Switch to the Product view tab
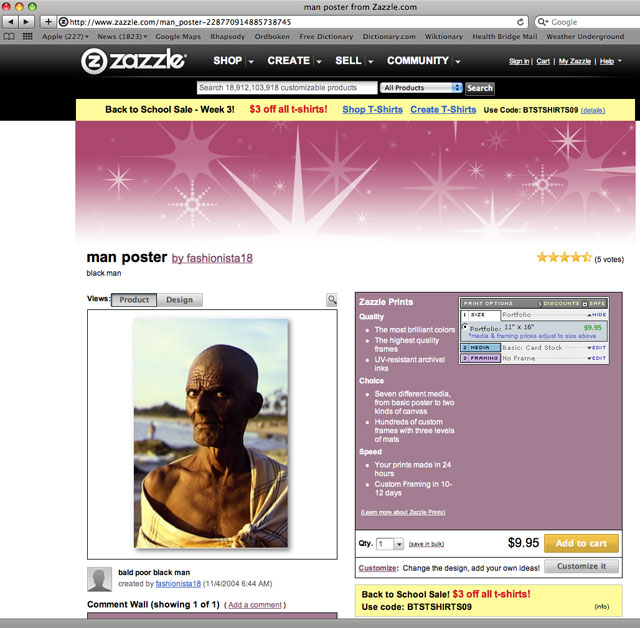 pyautogui.click(x=134, y=300)
